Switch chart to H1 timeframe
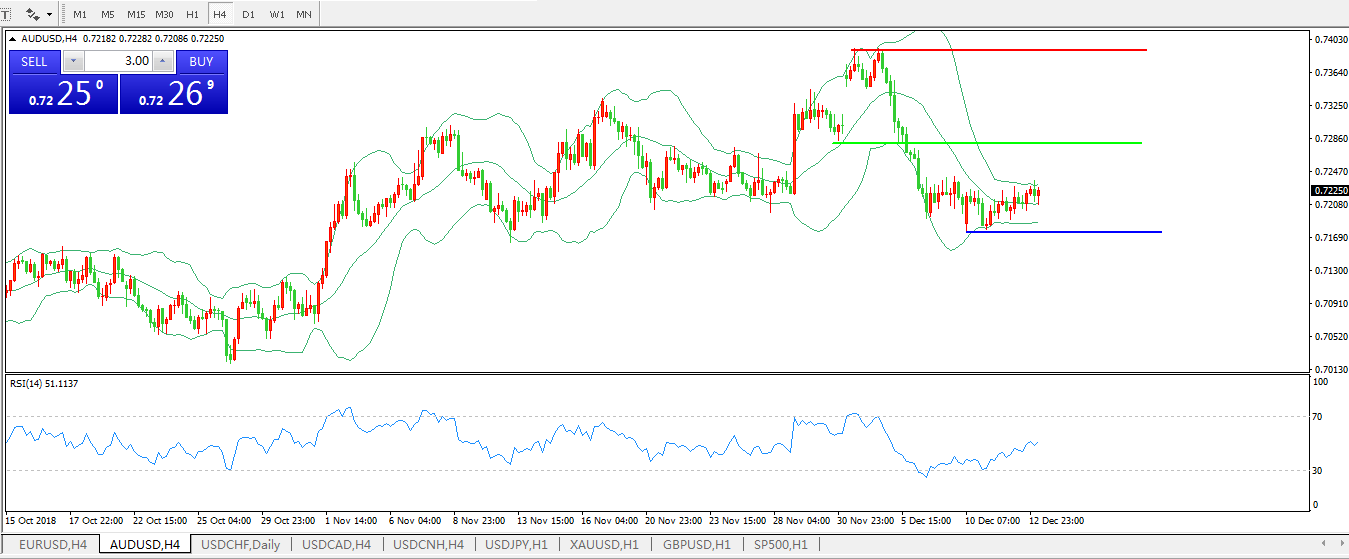Image resolution: width=1349 pixels, height=559 pixels. tap(192, 14)
